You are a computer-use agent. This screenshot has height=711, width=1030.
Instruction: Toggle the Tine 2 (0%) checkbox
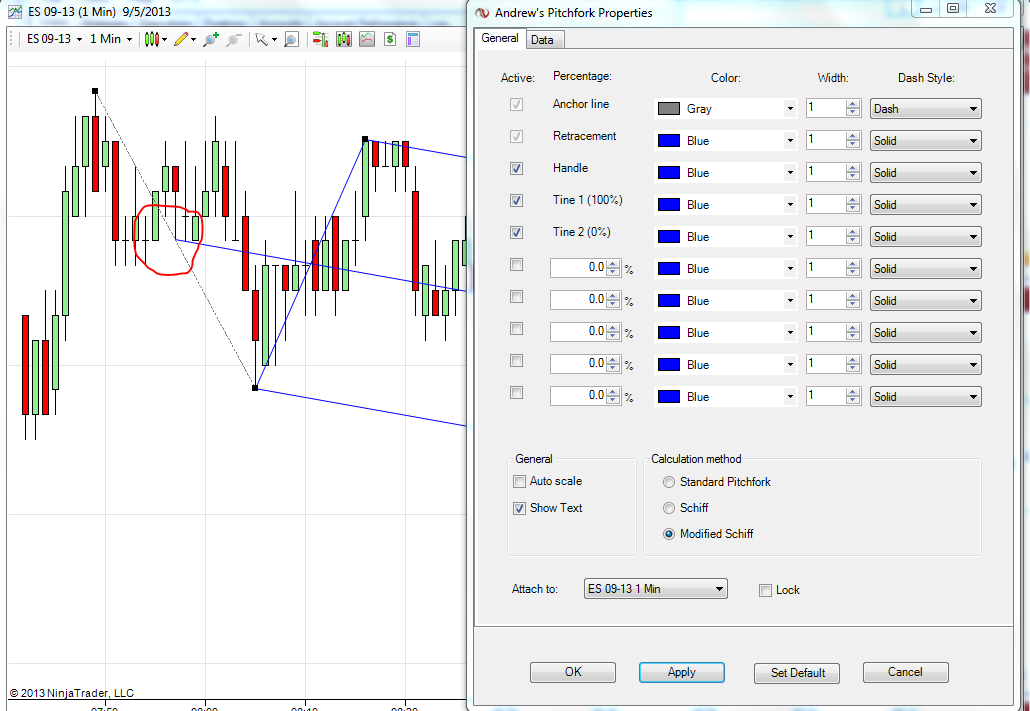click(516, 232)
